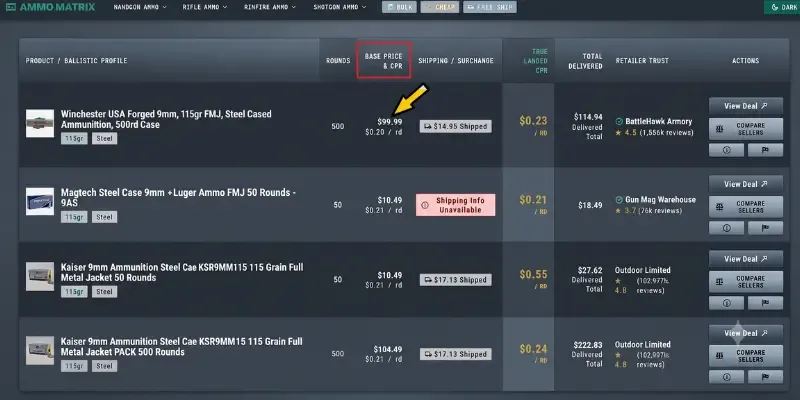Open Winchester USA Forged 9mm product title
Screen dimensions: 800x400
coord(166,119)
